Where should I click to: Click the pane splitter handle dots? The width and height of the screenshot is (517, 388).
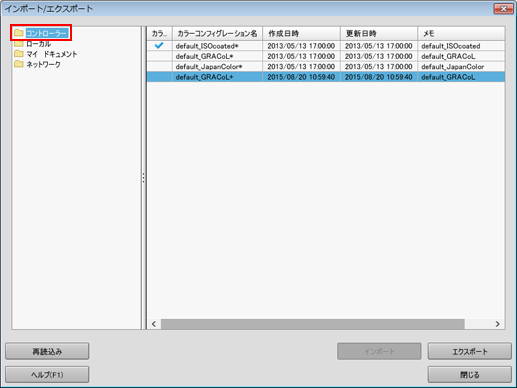coord(144,178)
